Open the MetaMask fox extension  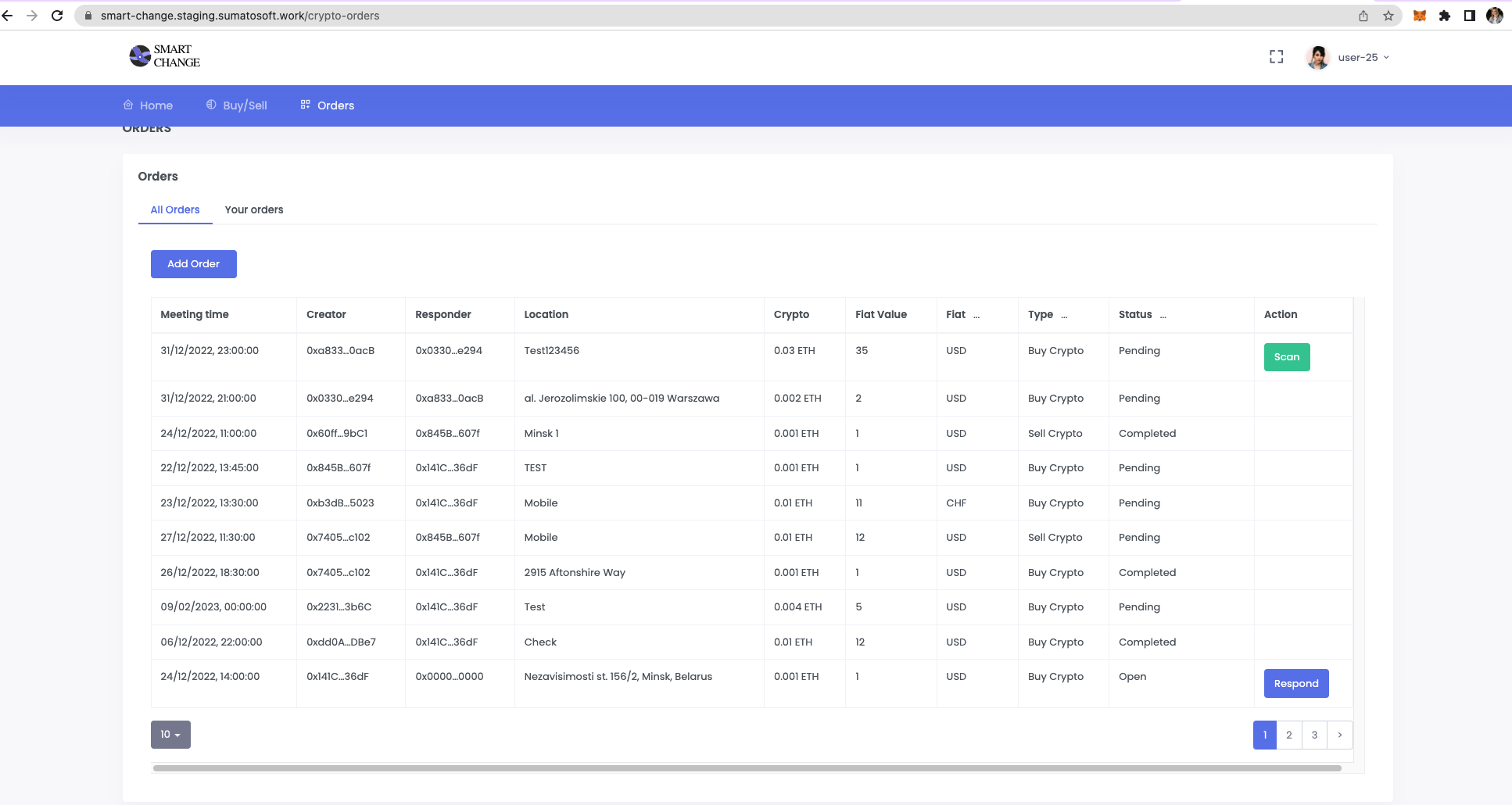[x=1420, y=16]
